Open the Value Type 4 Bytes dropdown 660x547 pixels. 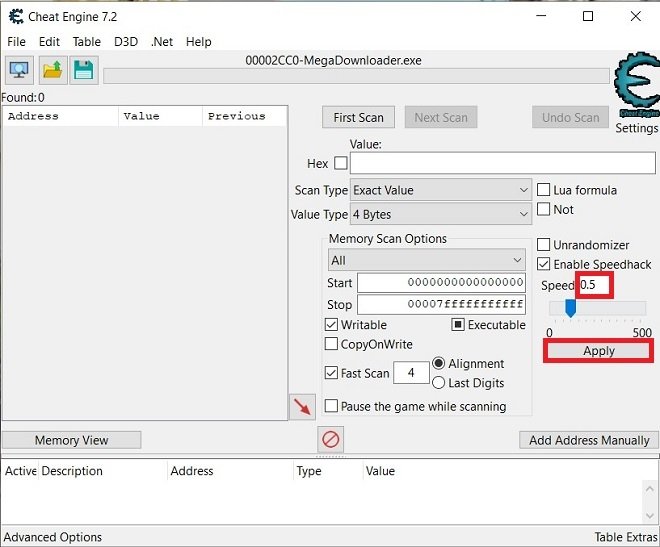click(x=441, y=214)
